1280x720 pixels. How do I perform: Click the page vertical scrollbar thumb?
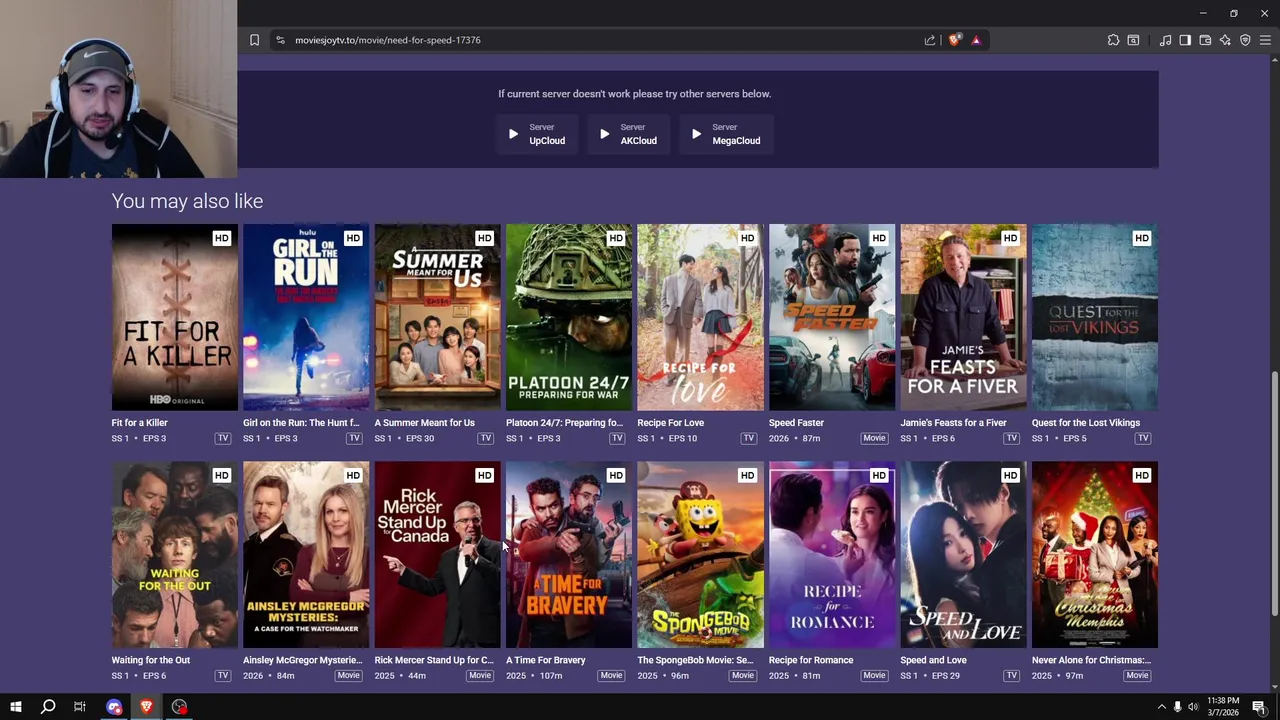(x=1274, y=494)
